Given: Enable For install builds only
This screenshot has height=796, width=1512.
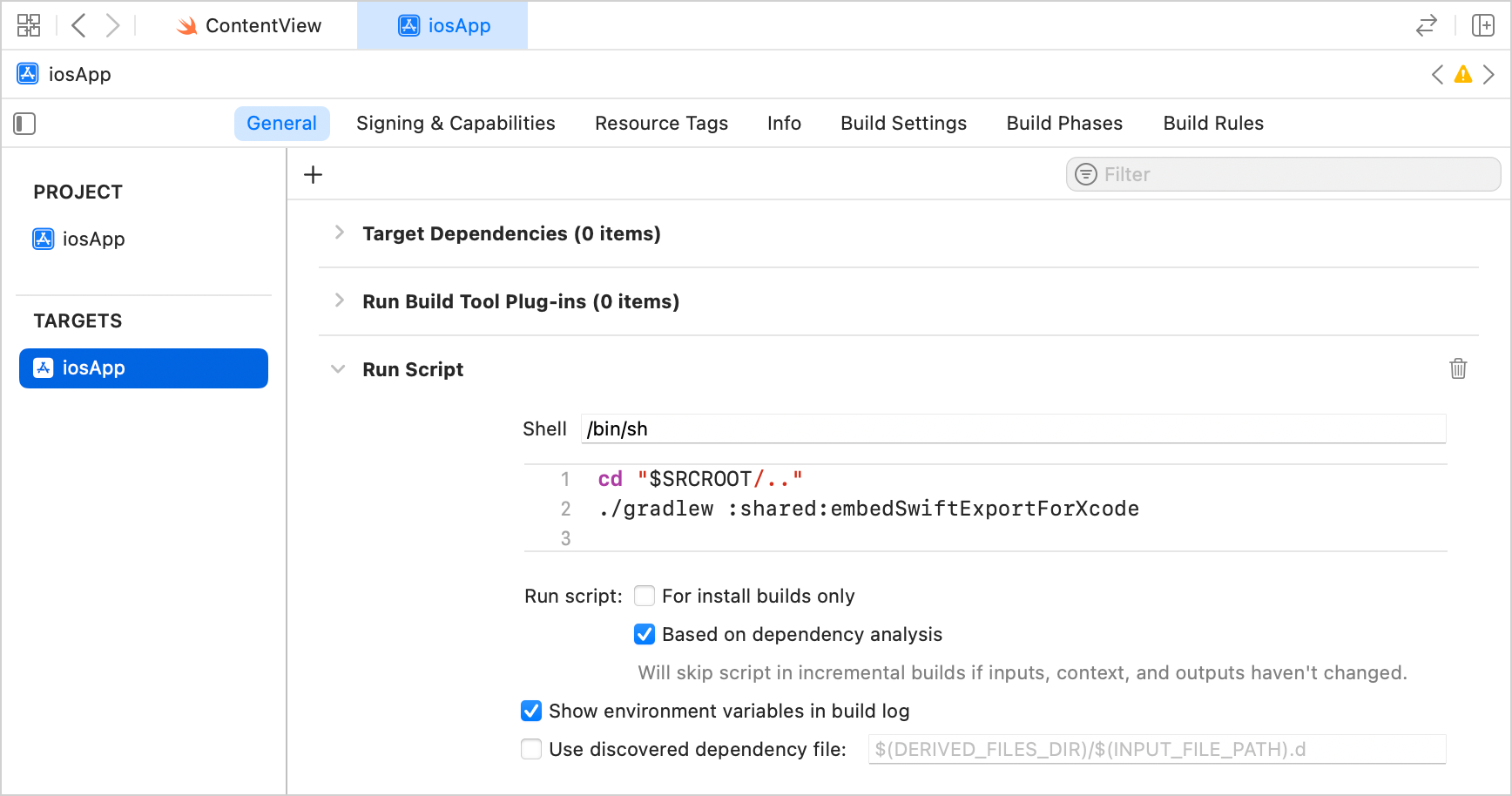Looking at the screenshot, I should pyautogui.click(x=645, y=596).
